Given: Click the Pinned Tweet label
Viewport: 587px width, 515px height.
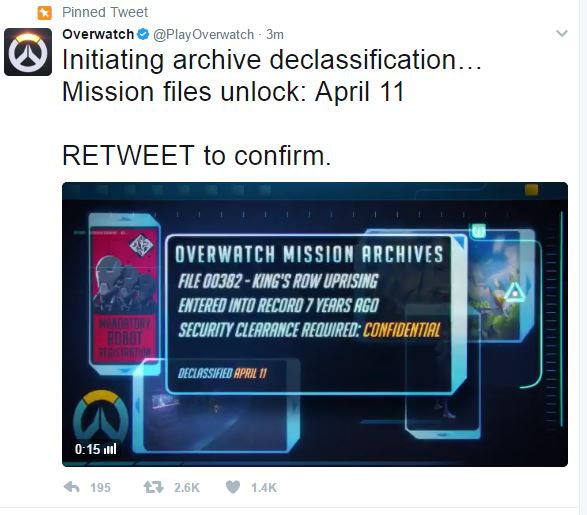Looking at the screenshot, I should [105, 12].
